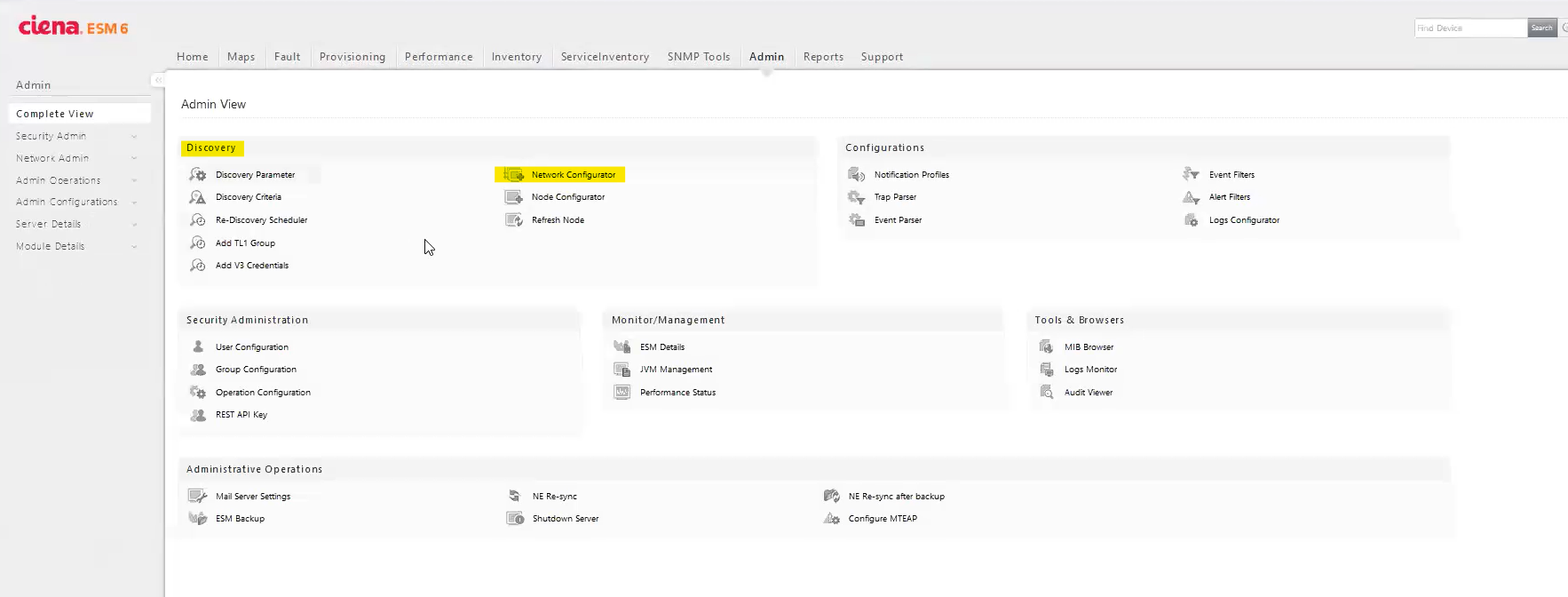Screen dimensions: 1568x597
Task: Click the ESM Backup icon
Action: tap(198, 518)
